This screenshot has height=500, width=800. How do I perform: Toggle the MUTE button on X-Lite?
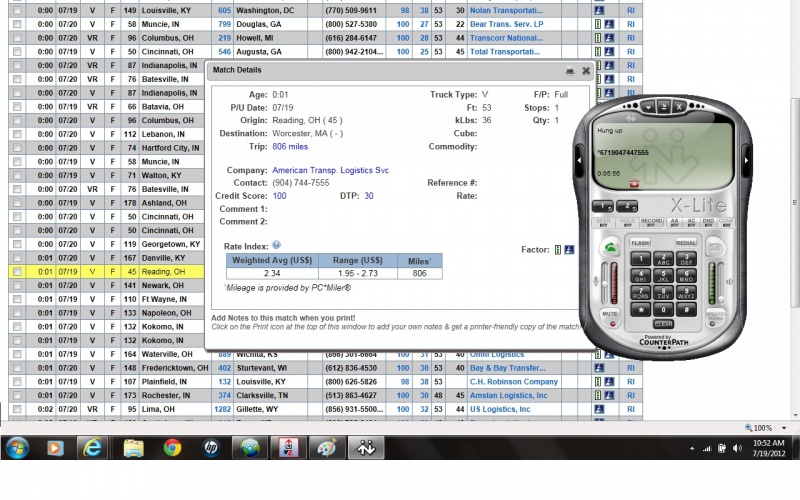[610, 317]
